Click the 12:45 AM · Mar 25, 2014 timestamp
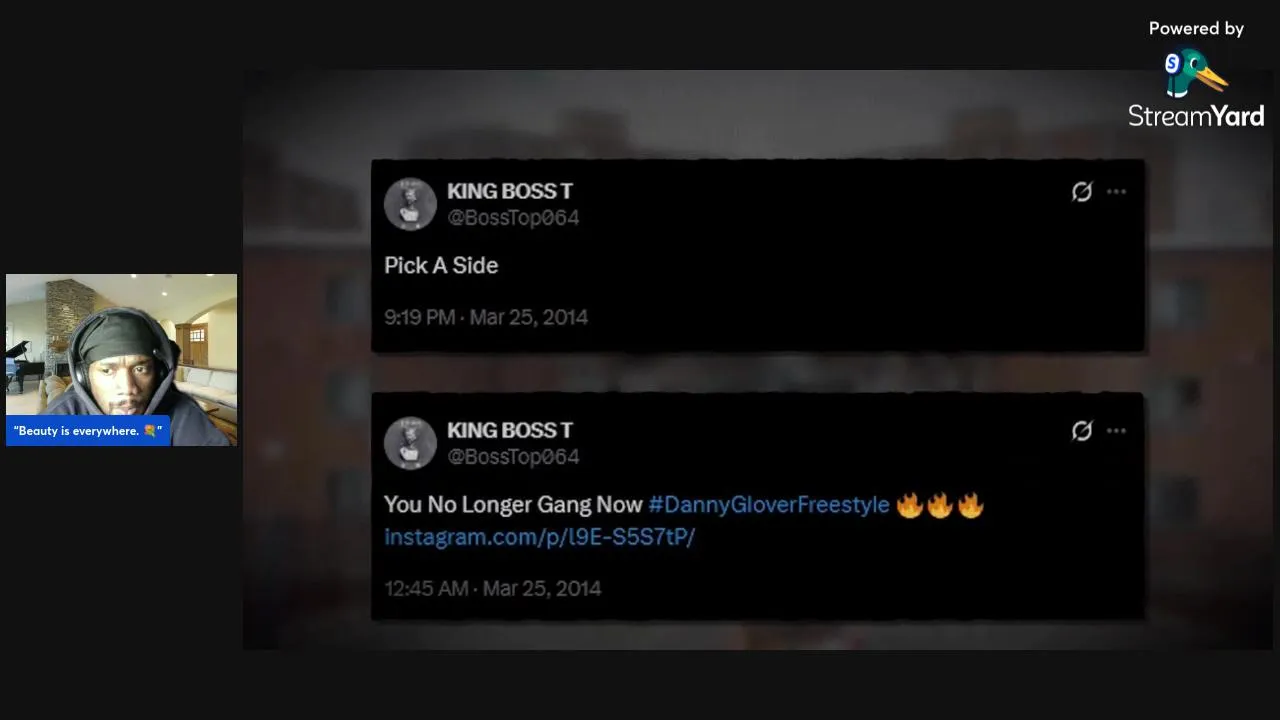This screenshot has width=1280, height=720. pyautogui.click(x=493, y=588)
